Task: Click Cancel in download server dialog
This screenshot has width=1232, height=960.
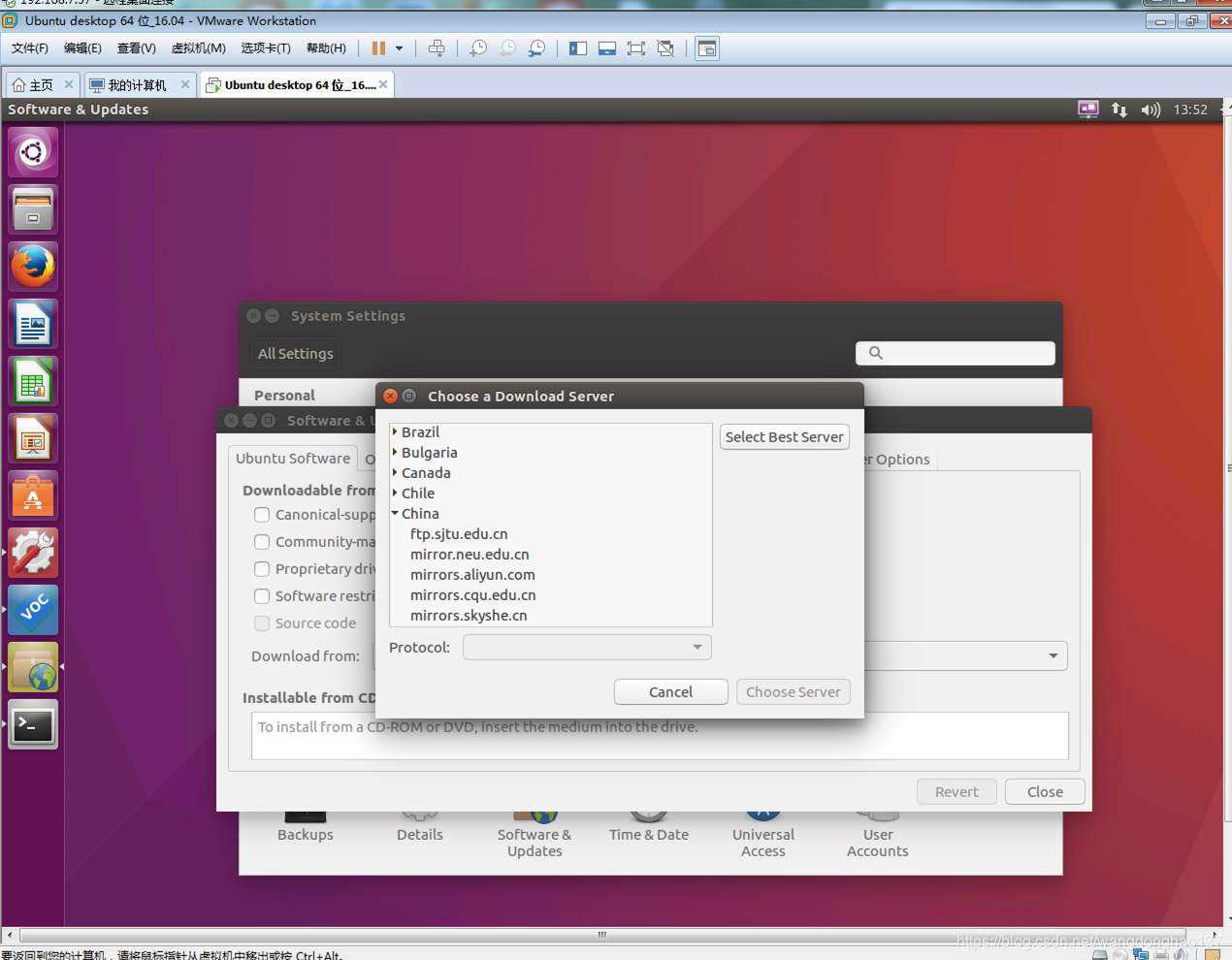Action: click(670, 692)
